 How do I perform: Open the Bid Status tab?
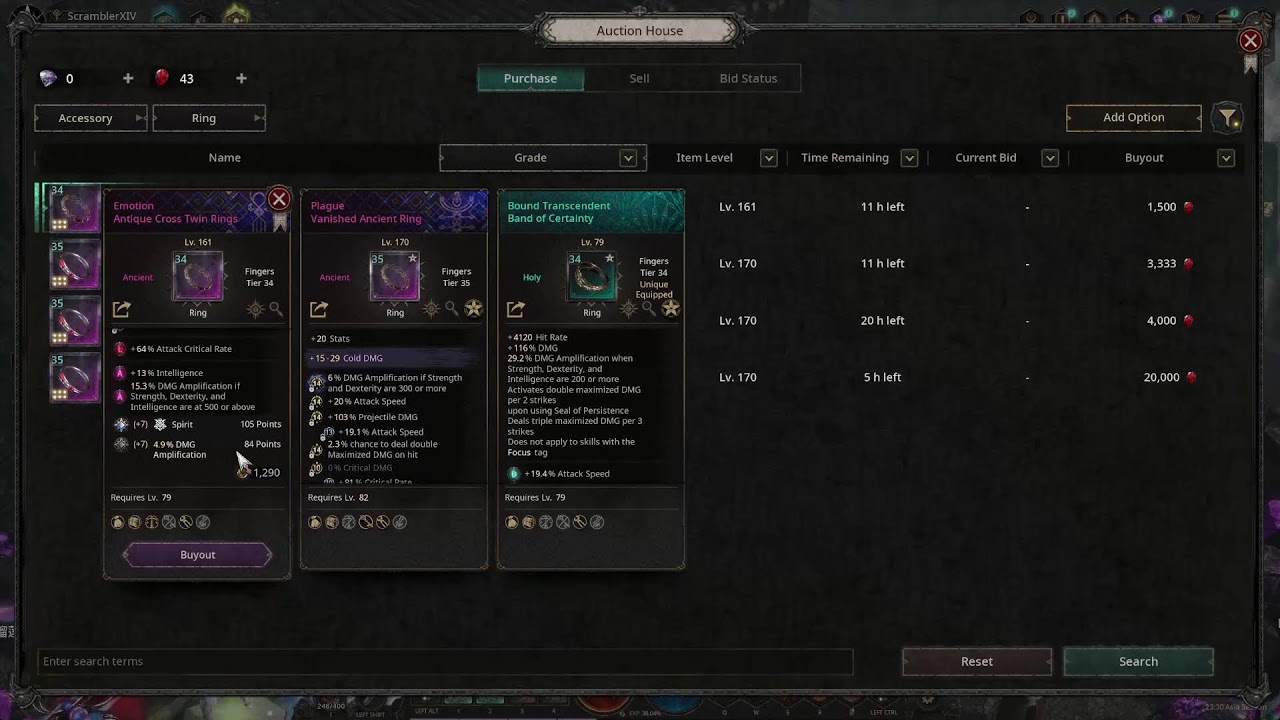click(748, 78)
